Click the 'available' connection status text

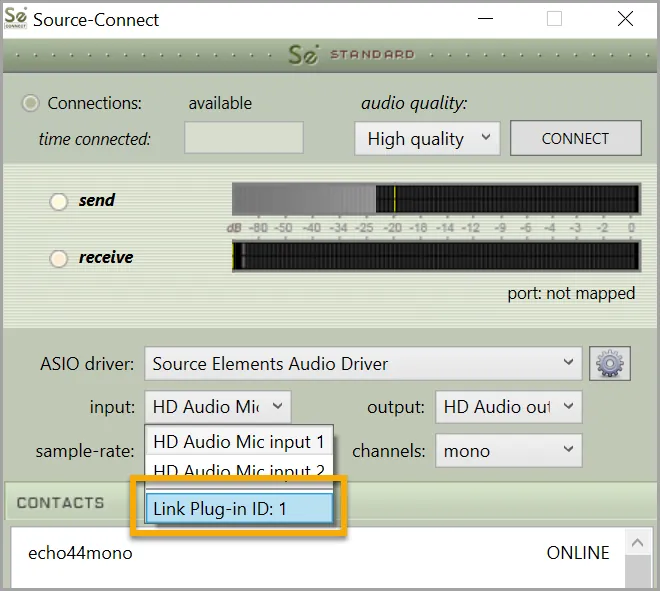click(x=220, y=103)
